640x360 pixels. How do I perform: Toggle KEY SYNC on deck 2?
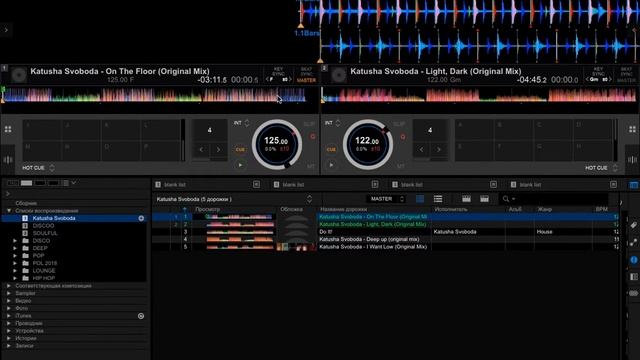(598, 71)
